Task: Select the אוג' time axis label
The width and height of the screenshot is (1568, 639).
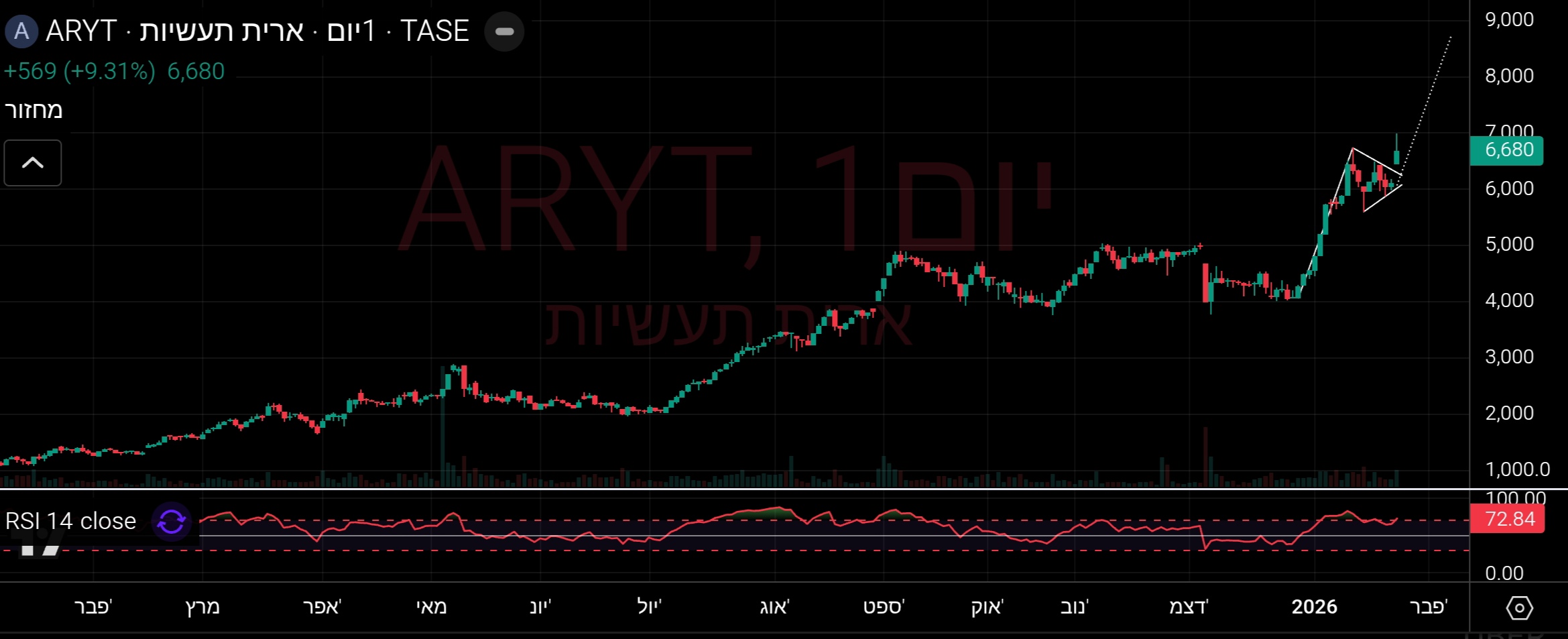Action: [775, 607]
